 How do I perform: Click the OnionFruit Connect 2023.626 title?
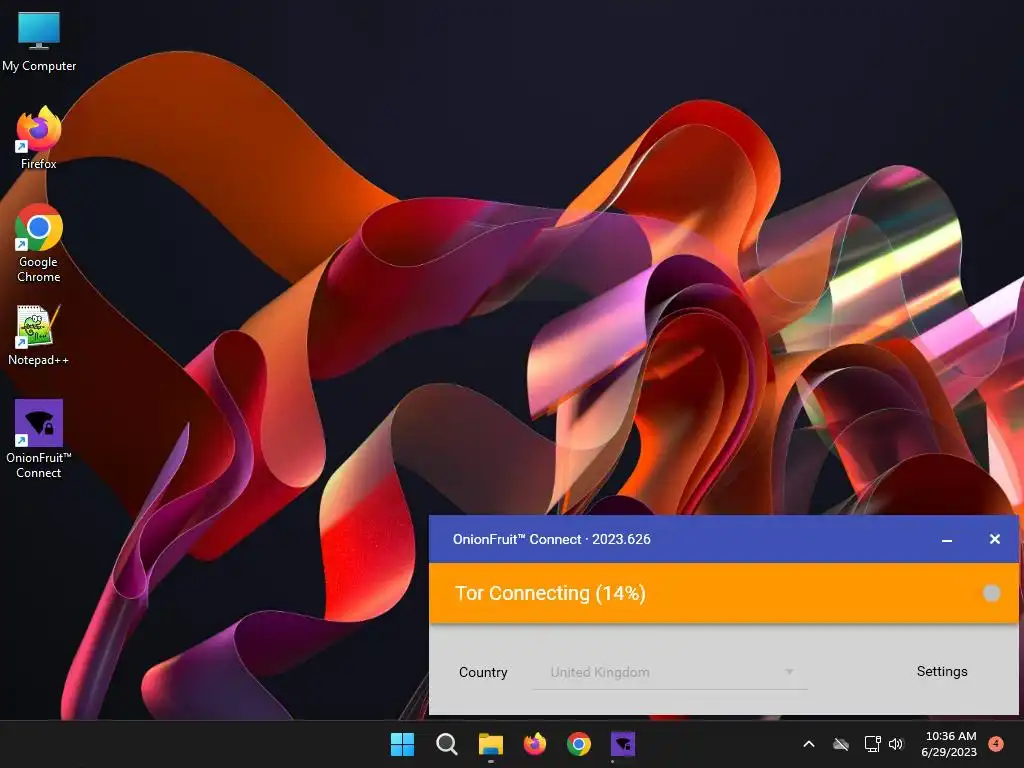(552, 539)
